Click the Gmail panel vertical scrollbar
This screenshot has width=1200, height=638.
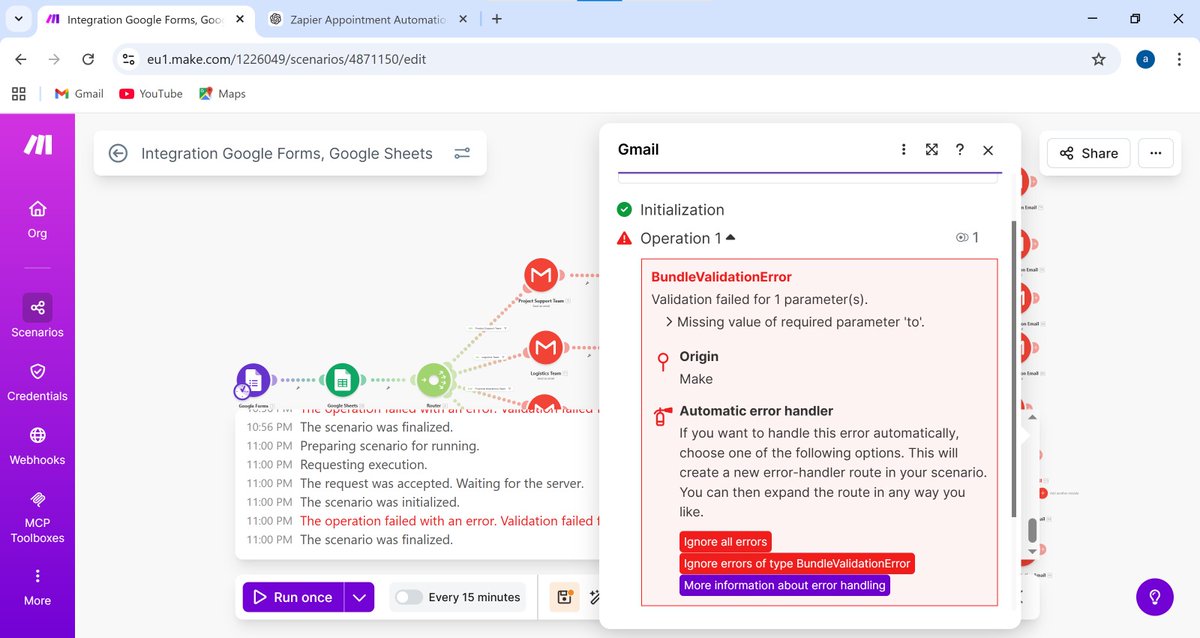[x=1014, y=370]
